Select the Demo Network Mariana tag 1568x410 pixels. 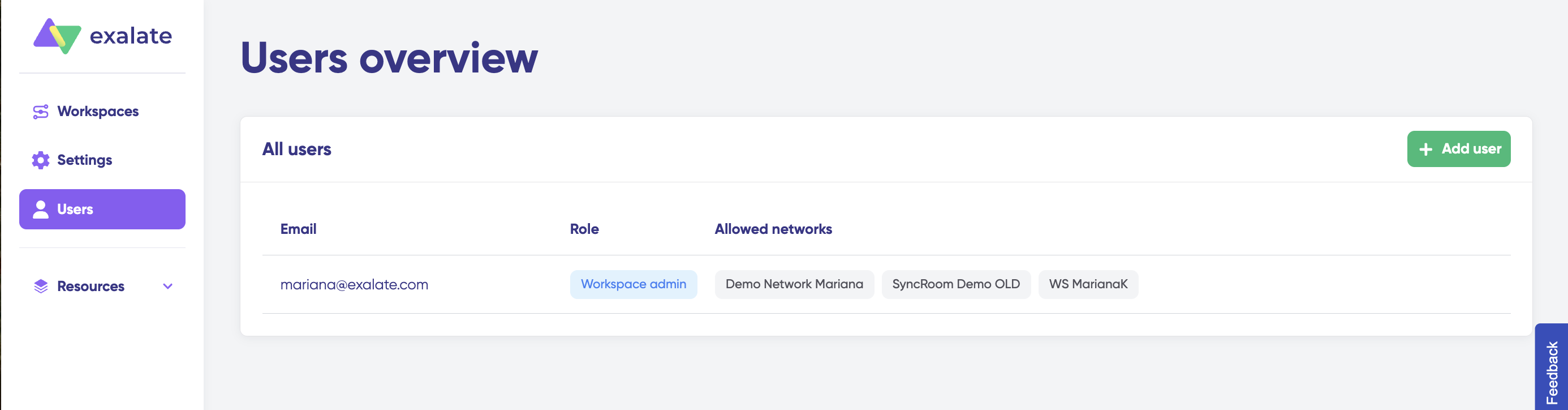coord(794,284)
